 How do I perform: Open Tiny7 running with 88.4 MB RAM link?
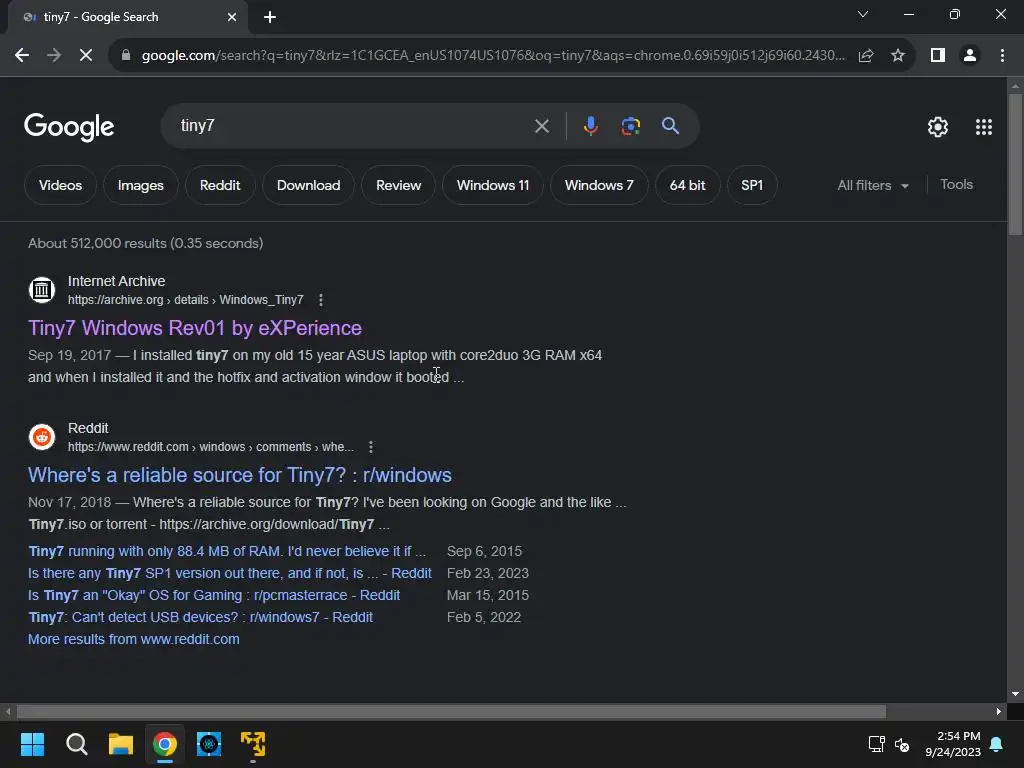(x=227, y=551)
